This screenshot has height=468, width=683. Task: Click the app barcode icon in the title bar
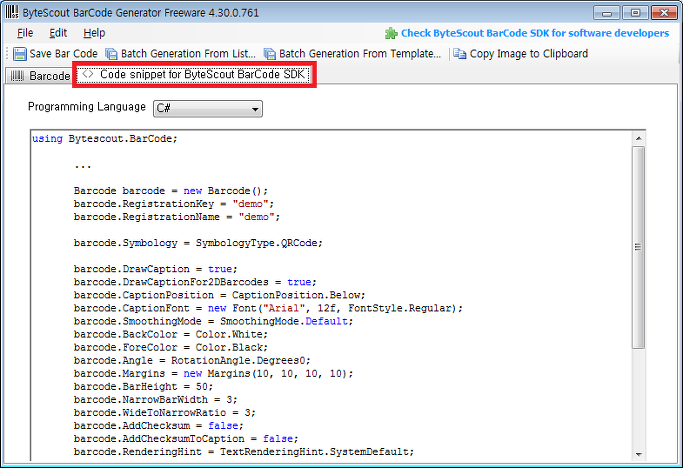[x=12, y=12]
